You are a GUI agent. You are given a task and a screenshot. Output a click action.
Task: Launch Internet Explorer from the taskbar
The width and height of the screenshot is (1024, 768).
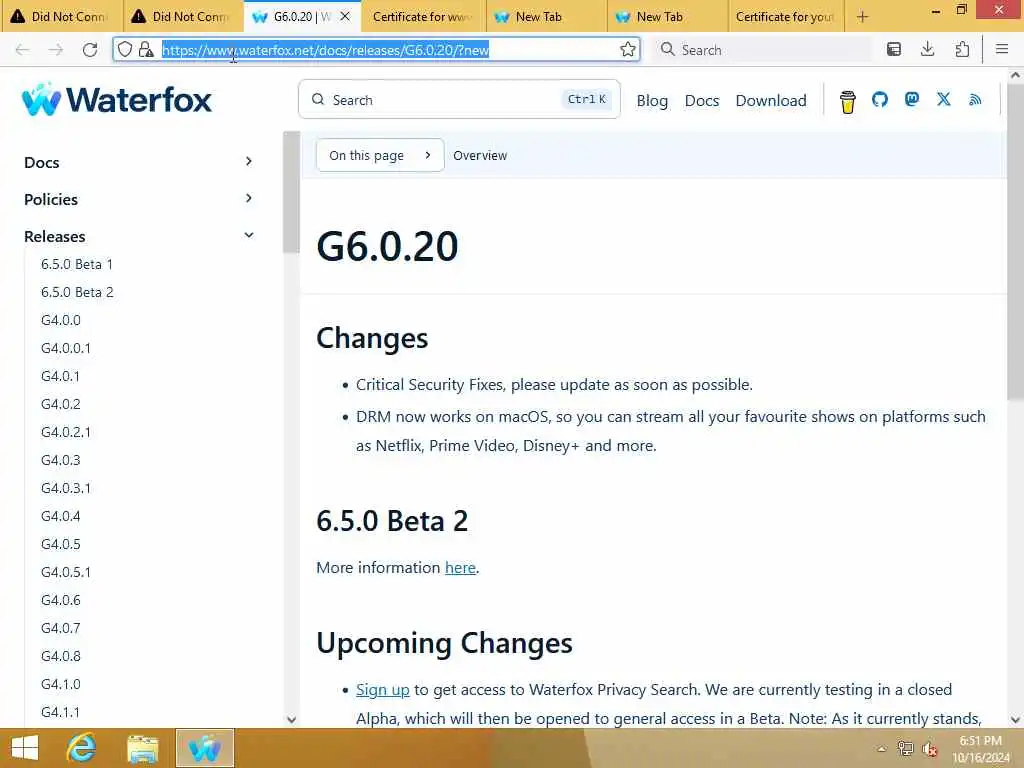[82, 748]
